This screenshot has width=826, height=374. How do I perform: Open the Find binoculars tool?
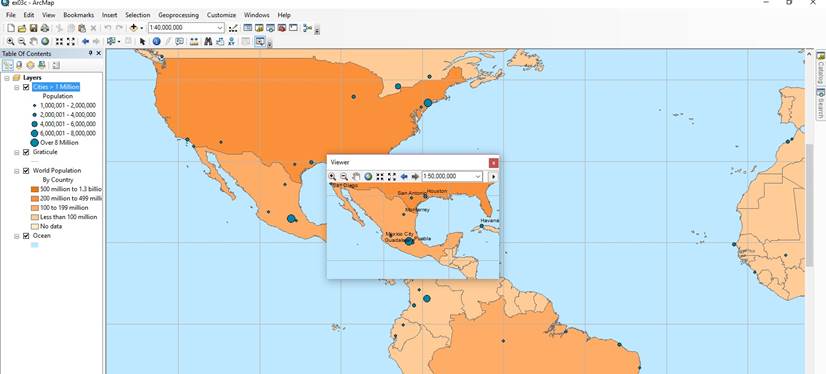[x=208, y=42]
